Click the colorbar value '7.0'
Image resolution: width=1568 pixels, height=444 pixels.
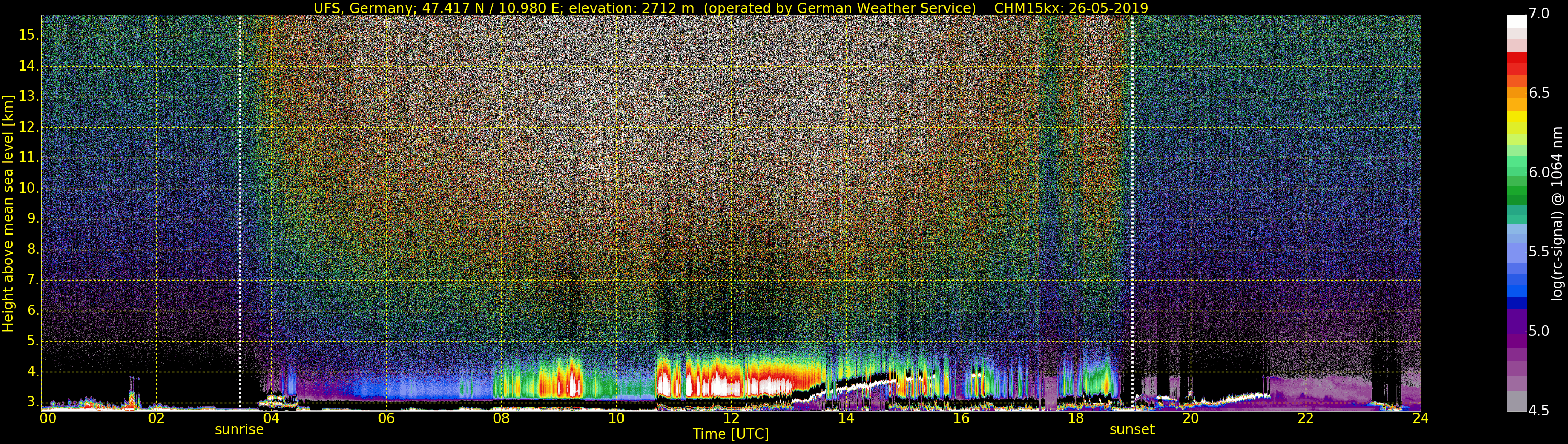click(1539, 14)
